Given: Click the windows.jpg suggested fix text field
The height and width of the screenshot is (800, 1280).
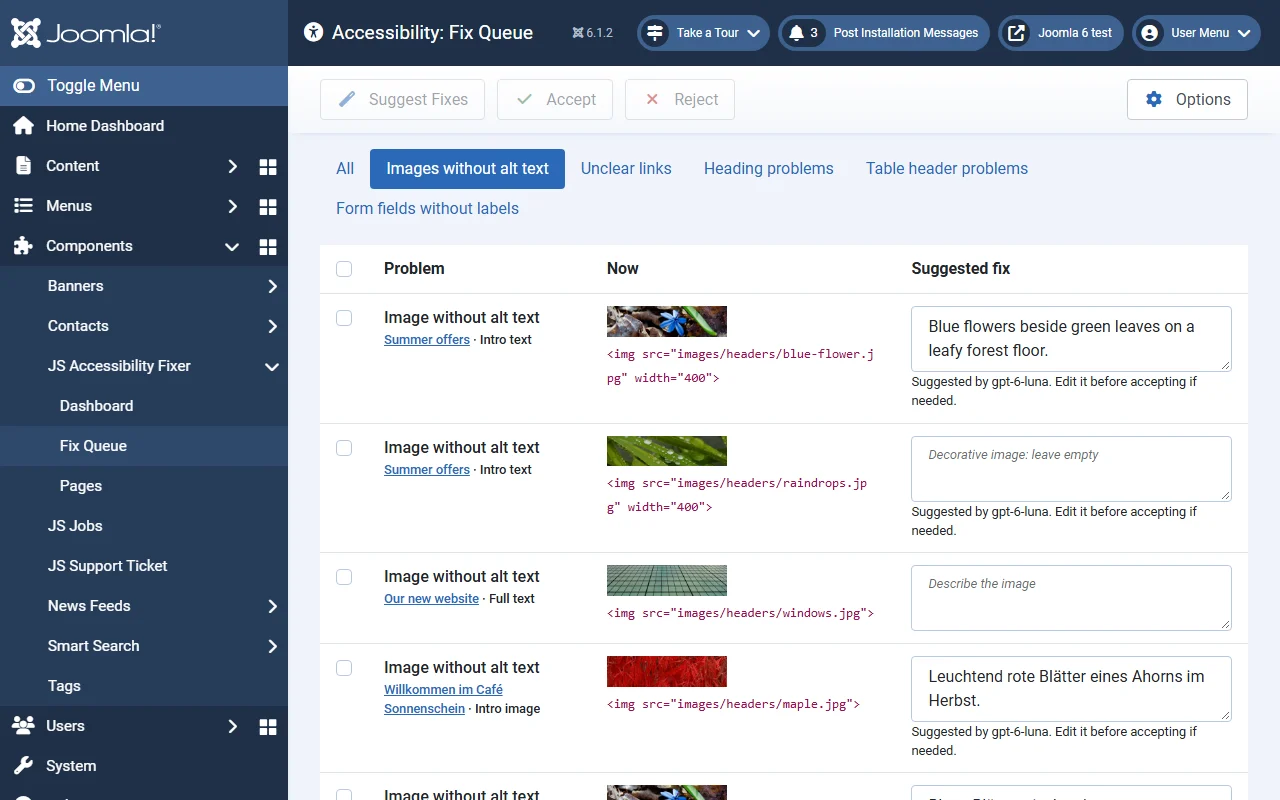Looking at the screenshot, I should click(x=1071, y=598).
